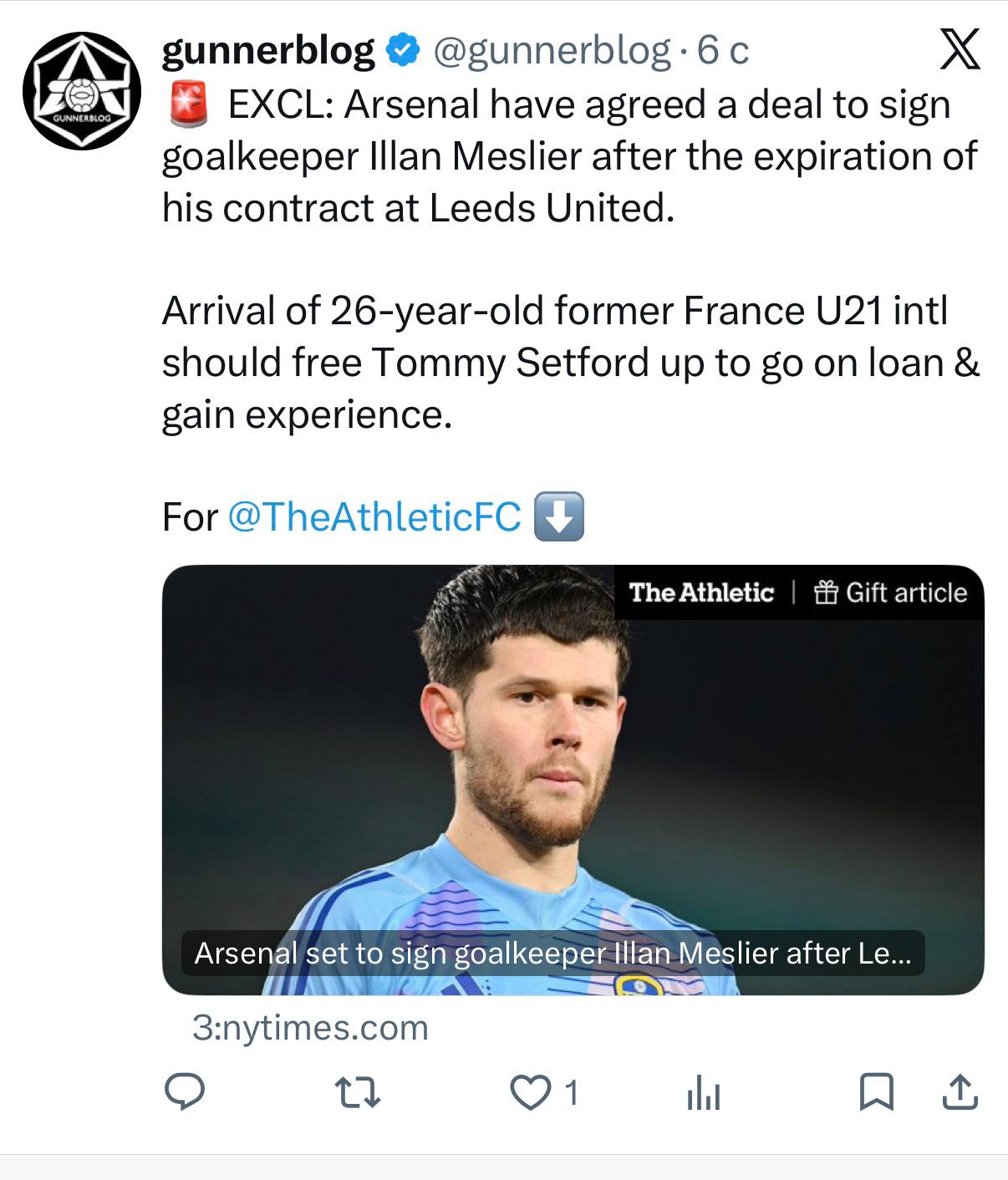Viewport: 1008px width, 1180px height.
Task: Click the tweet timestamp
Action: coord(722,51)
